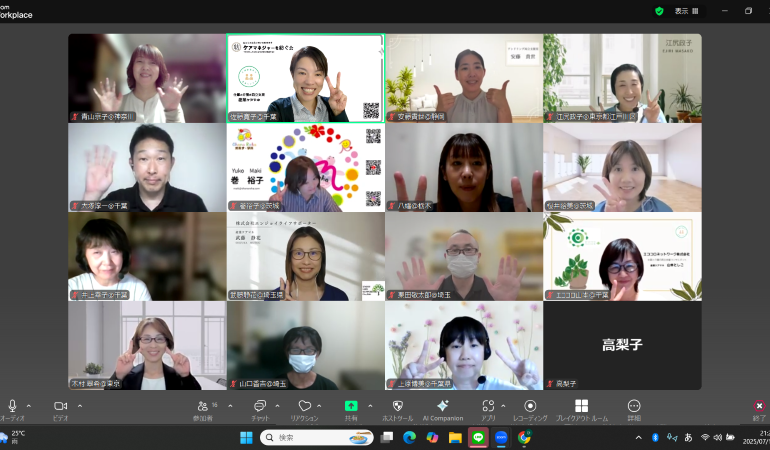The image size is (770, 450).
Task: Launch AI Companion from the toolbar
Action: click(x=442, y=406)
